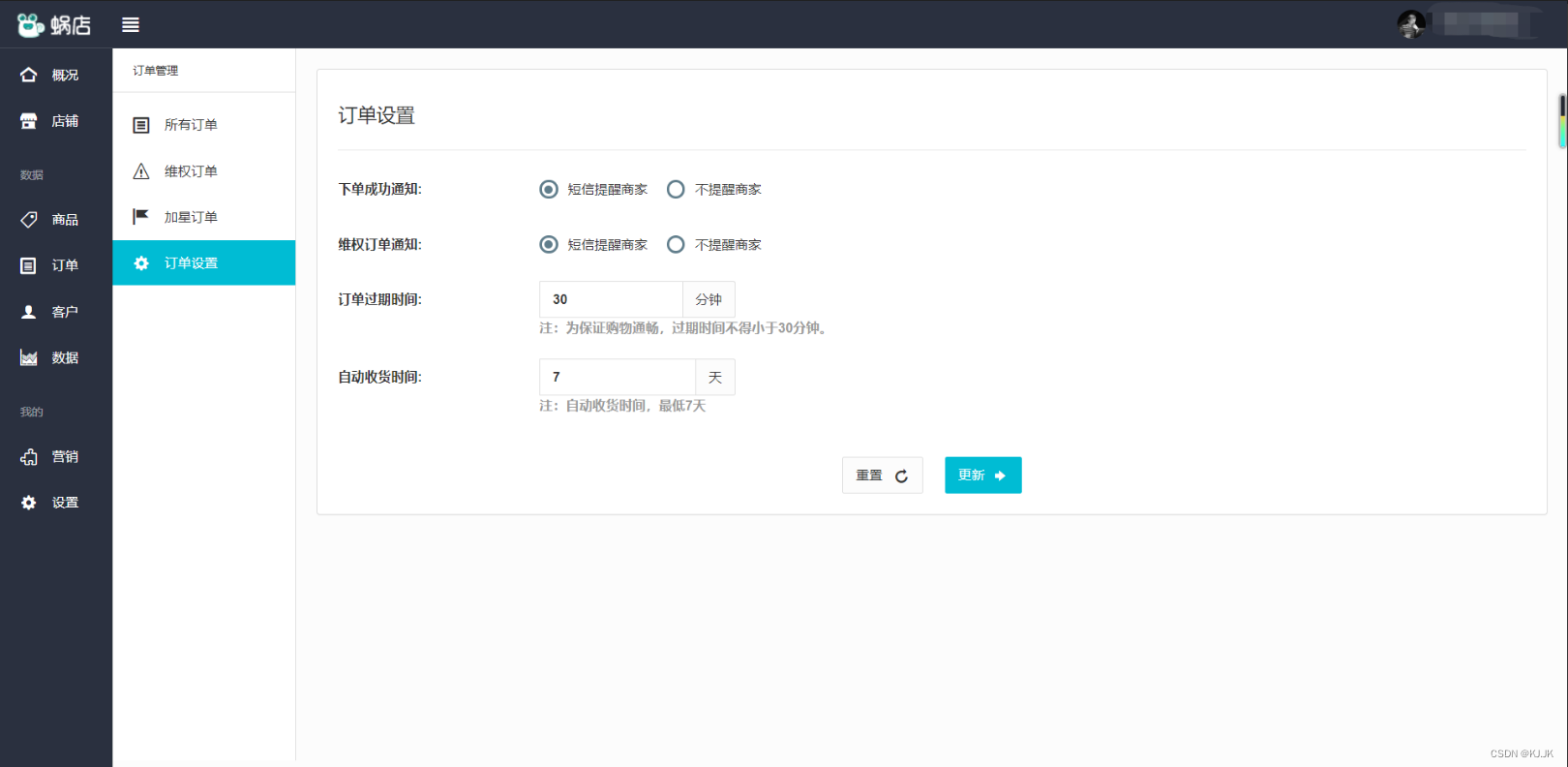Click the 维权订单通知 label

tap(379, 244)
